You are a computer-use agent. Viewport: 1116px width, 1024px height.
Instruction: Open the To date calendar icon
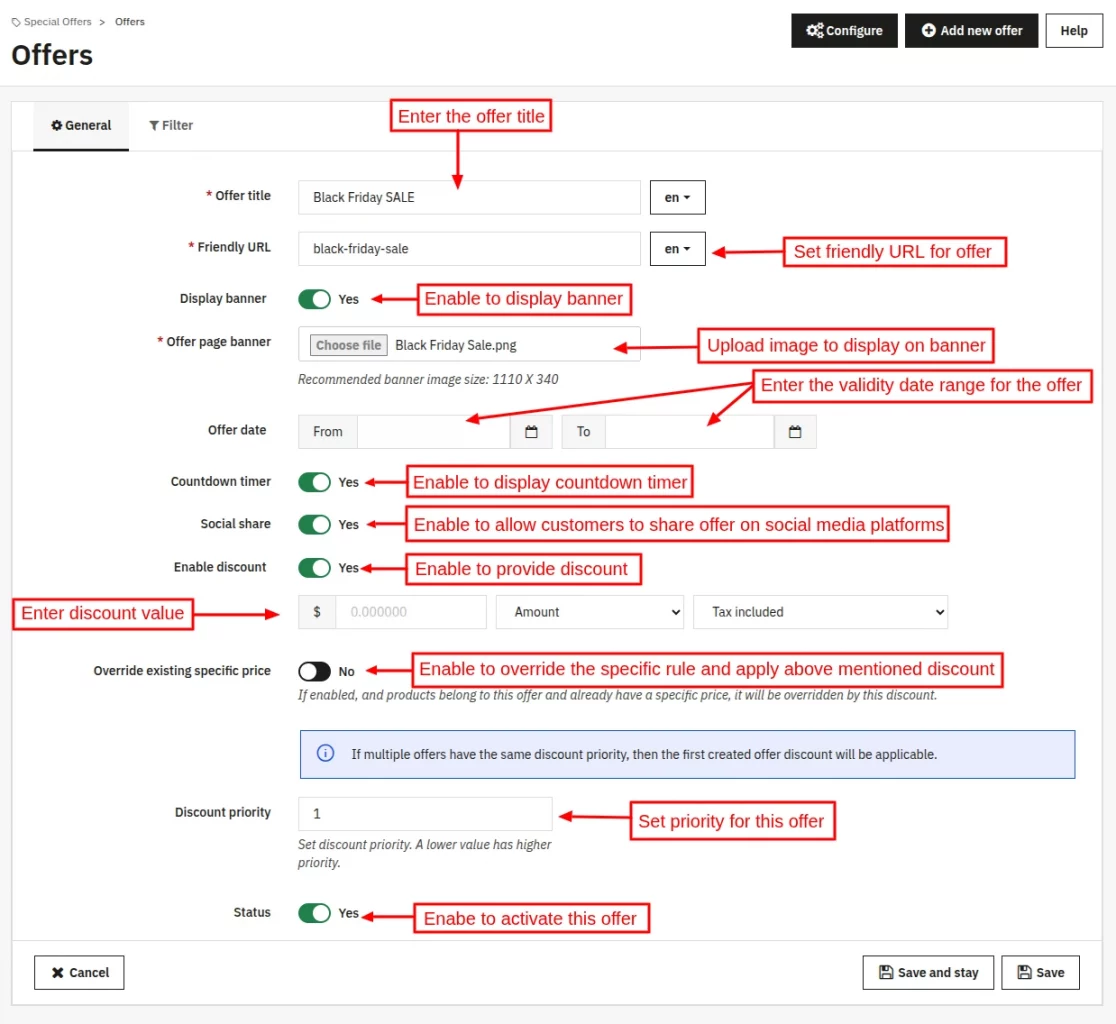pos(795,432)
